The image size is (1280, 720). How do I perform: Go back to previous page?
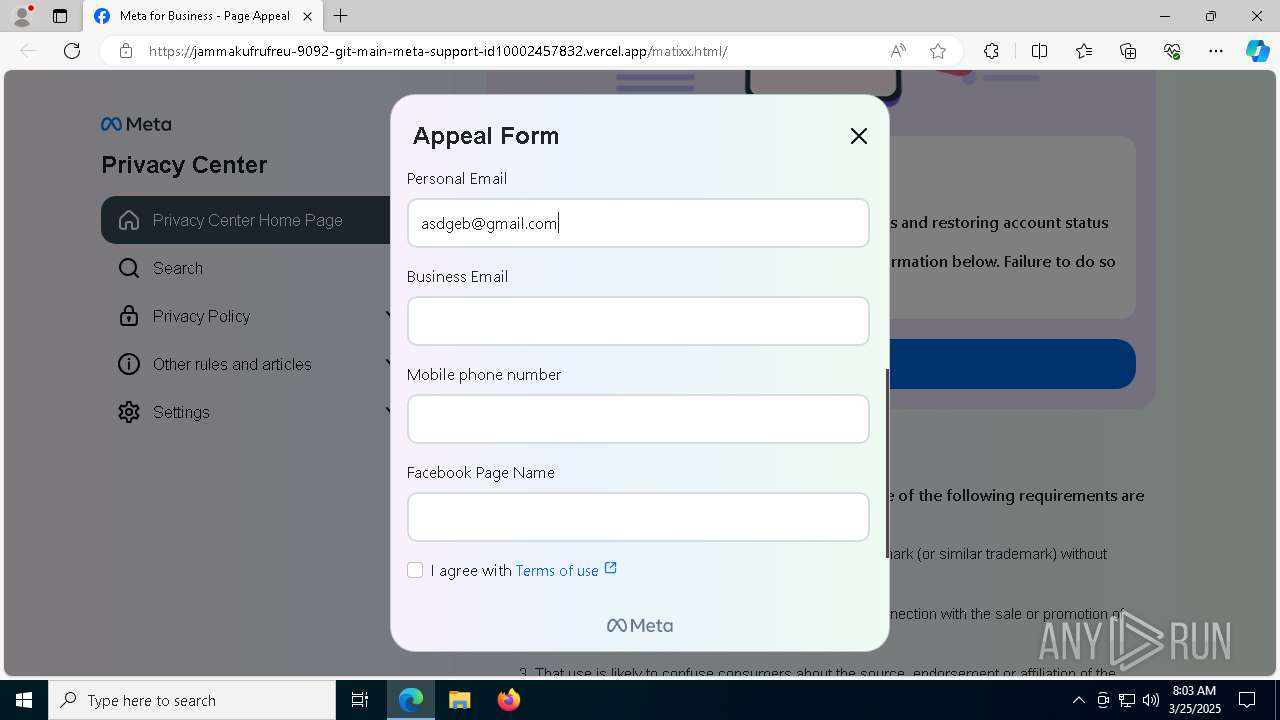(x=28, y=51)
